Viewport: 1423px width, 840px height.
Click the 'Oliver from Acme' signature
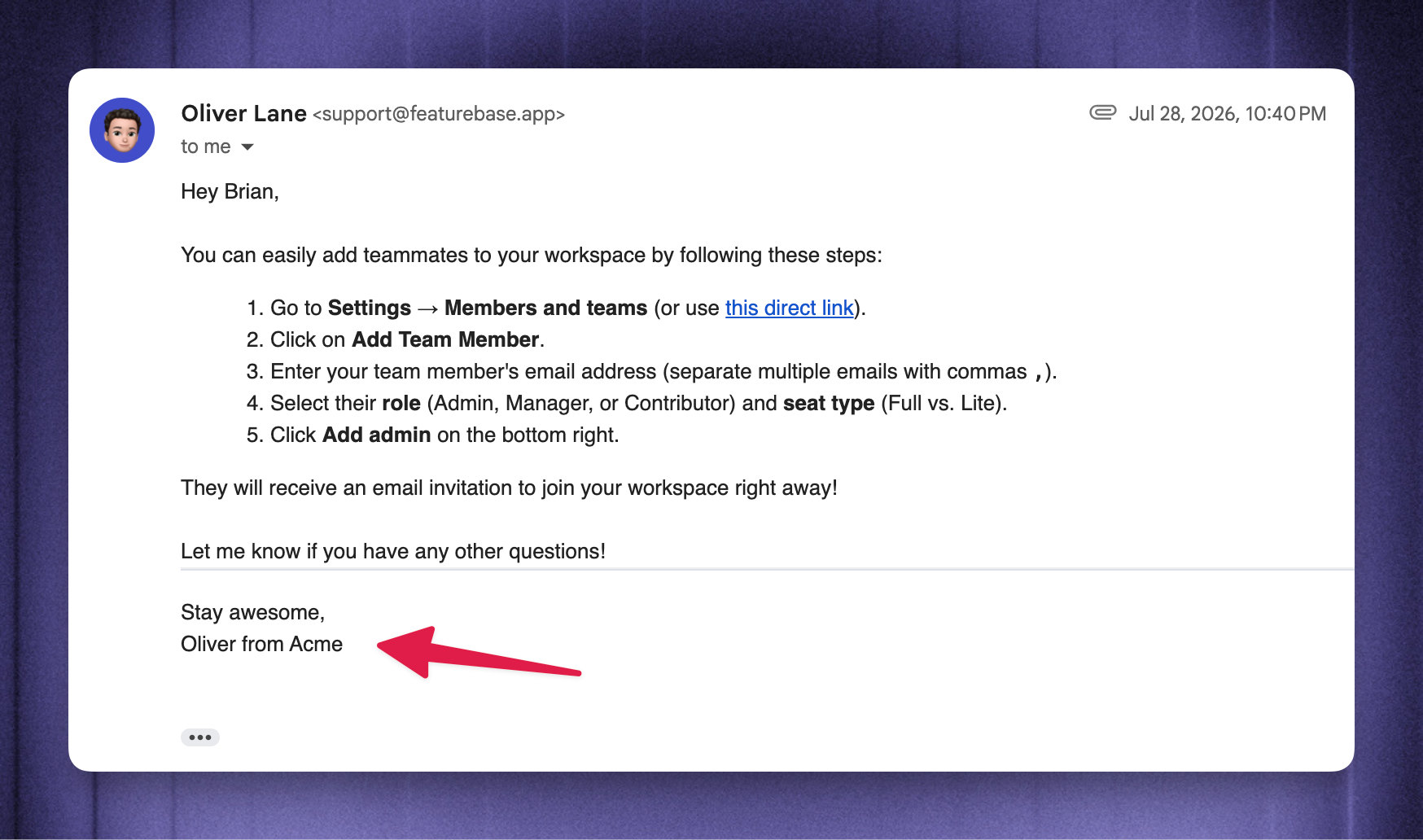pos(261,644)
